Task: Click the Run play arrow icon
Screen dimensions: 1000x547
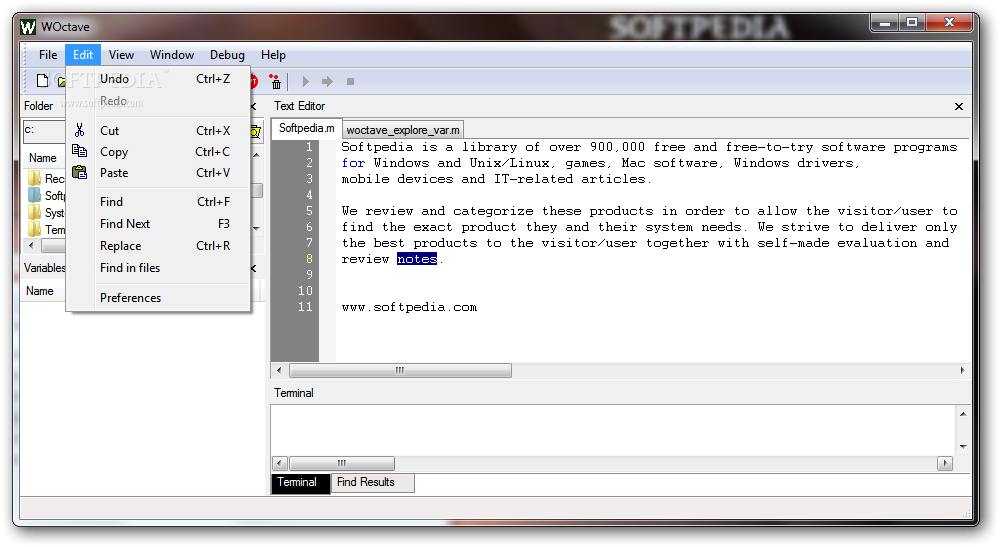Action: [x=305, y=82]
